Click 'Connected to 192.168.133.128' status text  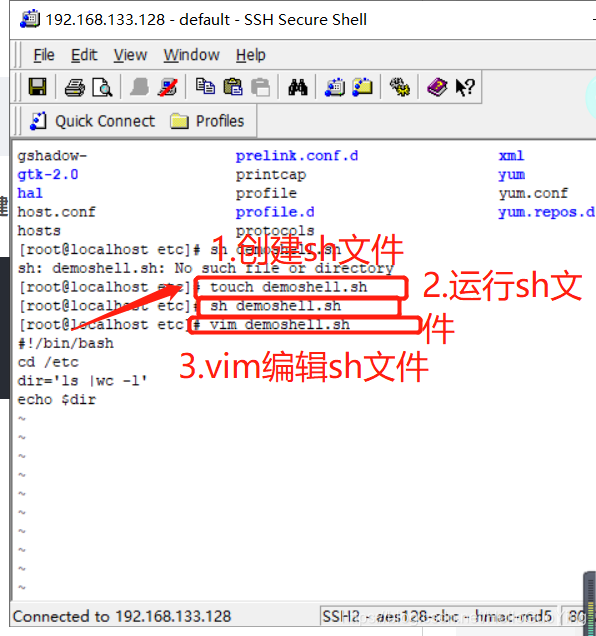coord(122,616)
